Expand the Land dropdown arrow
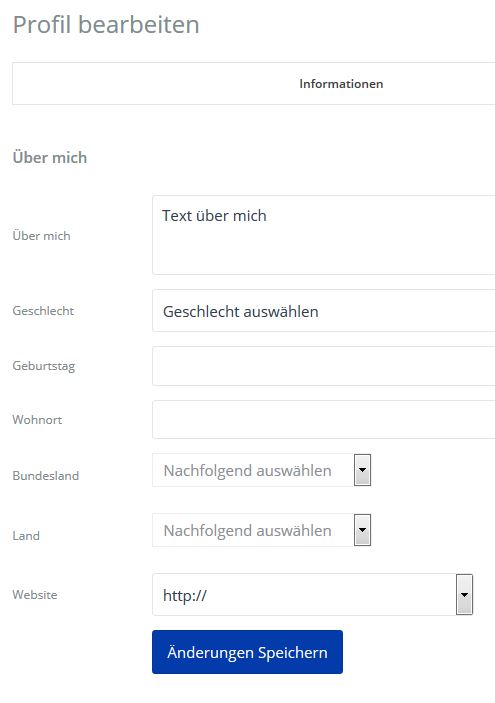The image size is (495, 703). click(x=362, y=530)
